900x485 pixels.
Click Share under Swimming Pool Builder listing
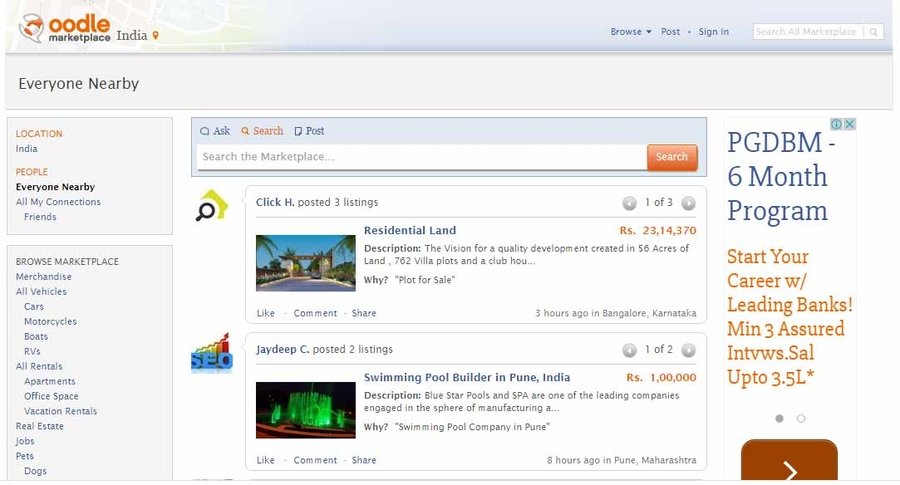(x=364, y=460)
